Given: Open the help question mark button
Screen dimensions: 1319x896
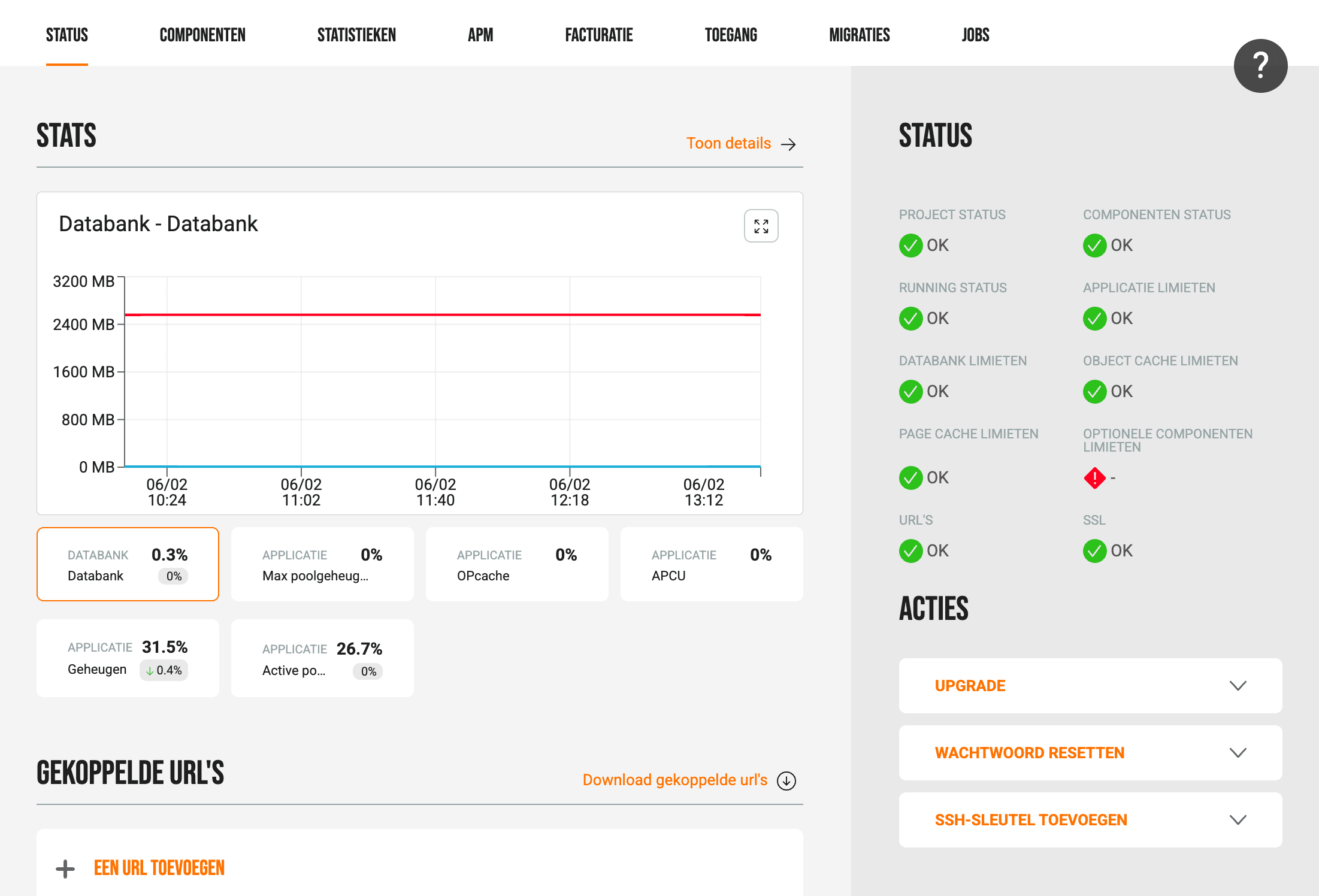Looking at the screenshot, I should [1260, 66].
